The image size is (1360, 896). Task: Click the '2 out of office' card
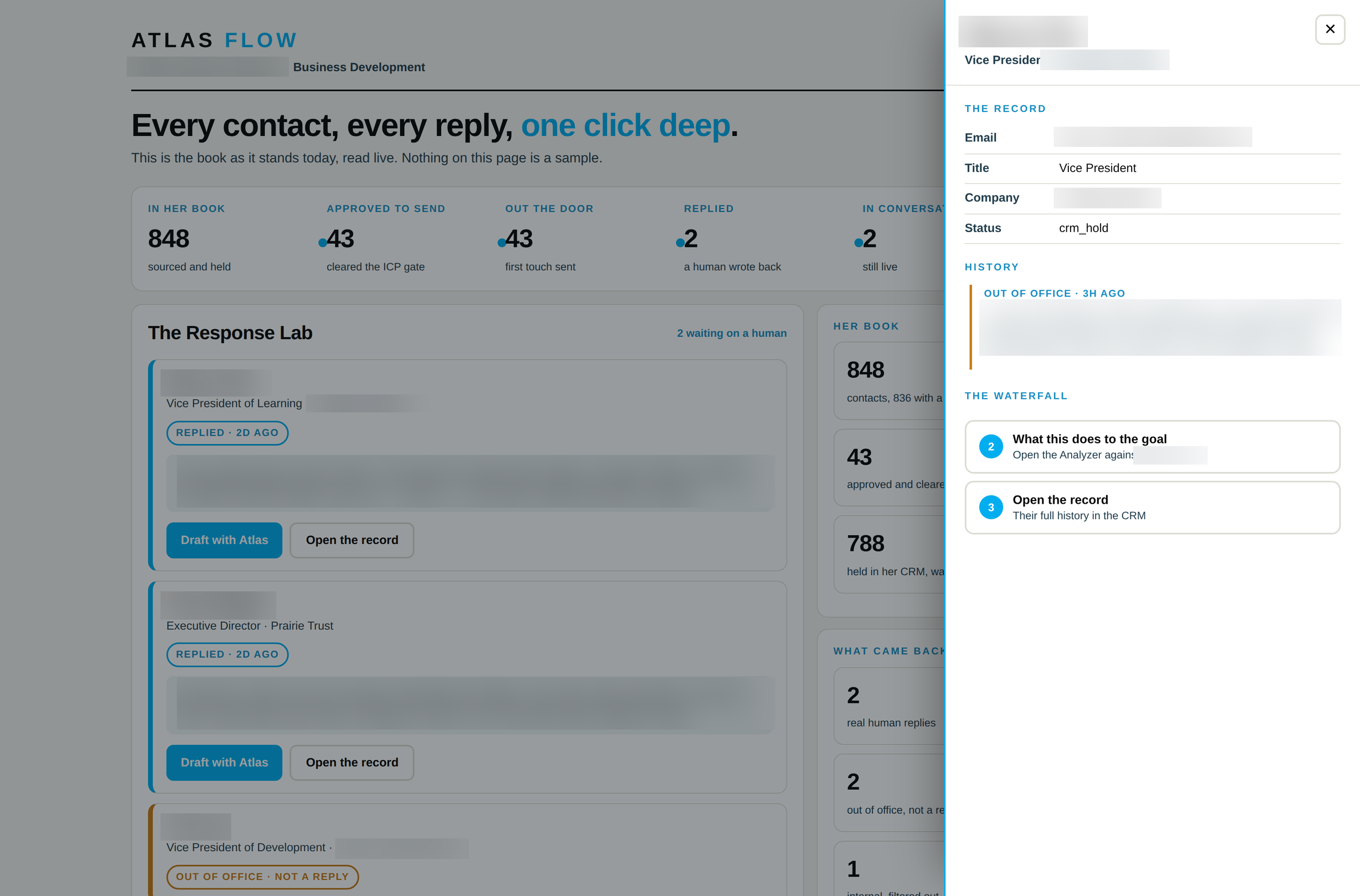pyautogui.click(x=889, y=793)
